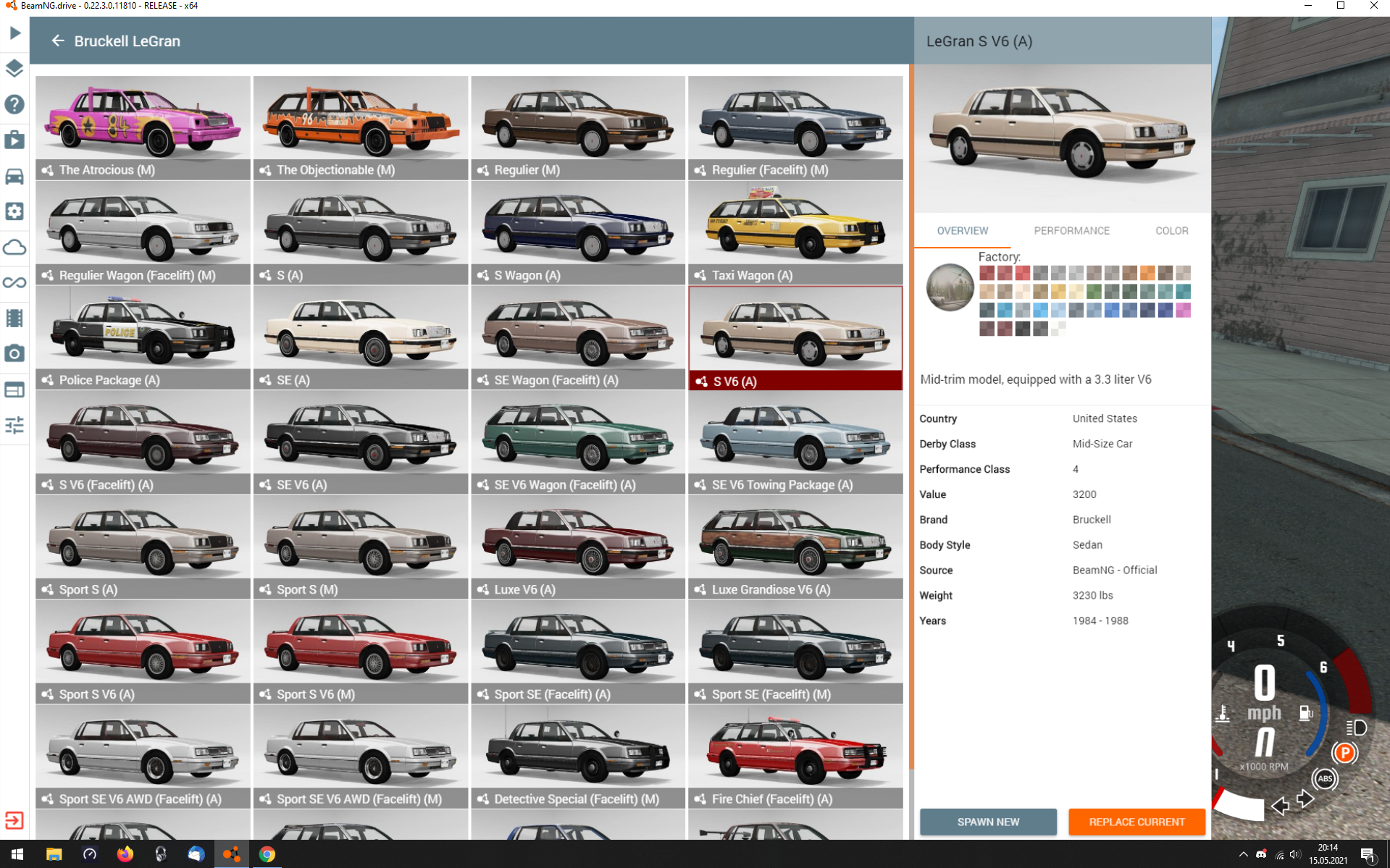Launch Firefox from the taskbar
Image resolution: width=1390 pixels, height=868 pixels.
pos(125,854)
